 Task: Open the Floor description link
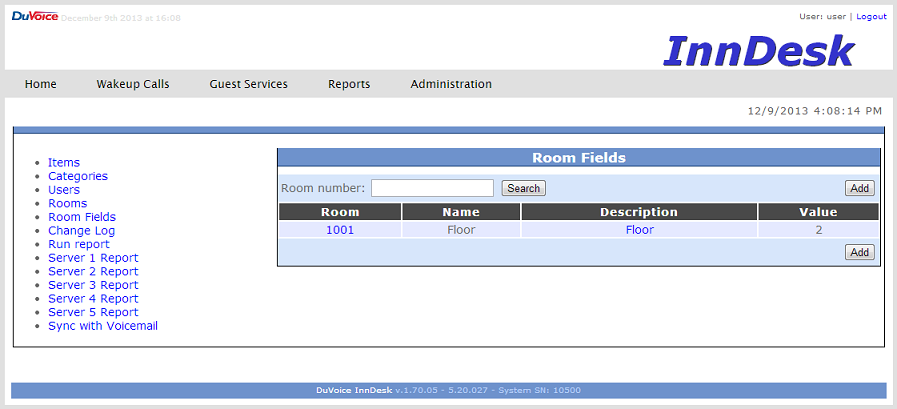(640, 230)
